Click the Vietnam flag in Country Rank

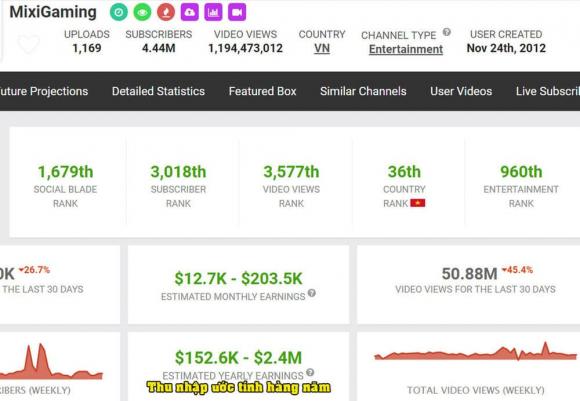pos(418,203)
